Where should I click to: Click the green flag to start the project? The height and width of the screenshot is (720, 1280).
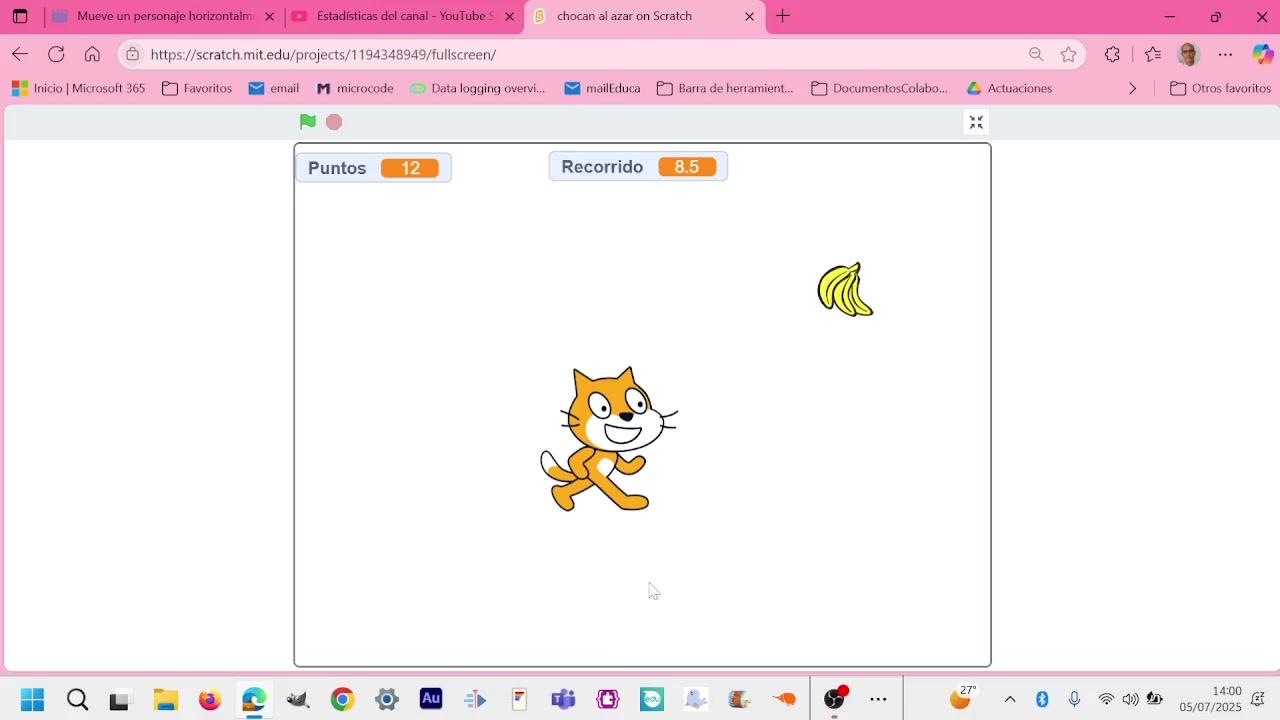(308, 122)
